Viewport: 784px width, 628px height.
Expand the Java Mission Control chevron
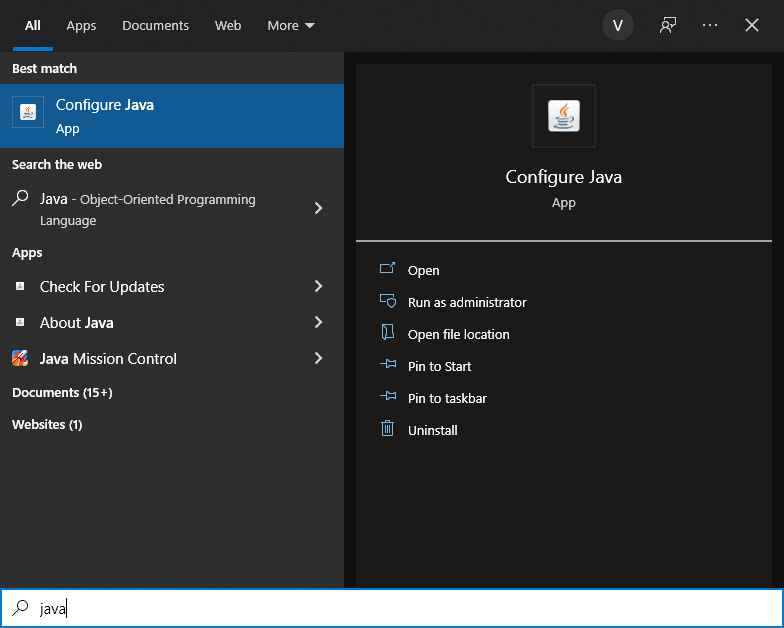[x=318, y=358]
